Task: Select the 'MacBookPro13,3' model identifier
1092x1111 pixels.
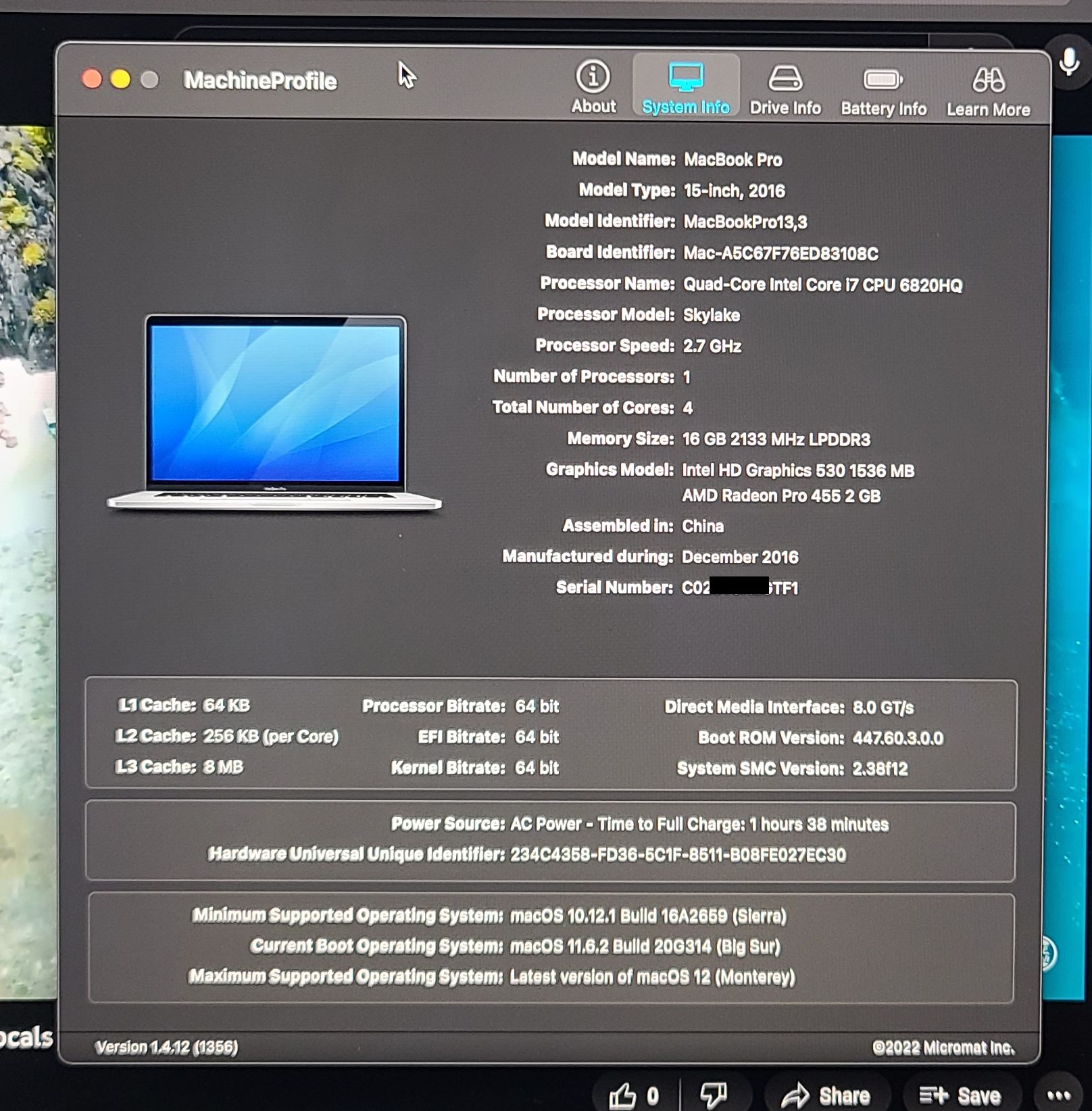Action: 745,222
